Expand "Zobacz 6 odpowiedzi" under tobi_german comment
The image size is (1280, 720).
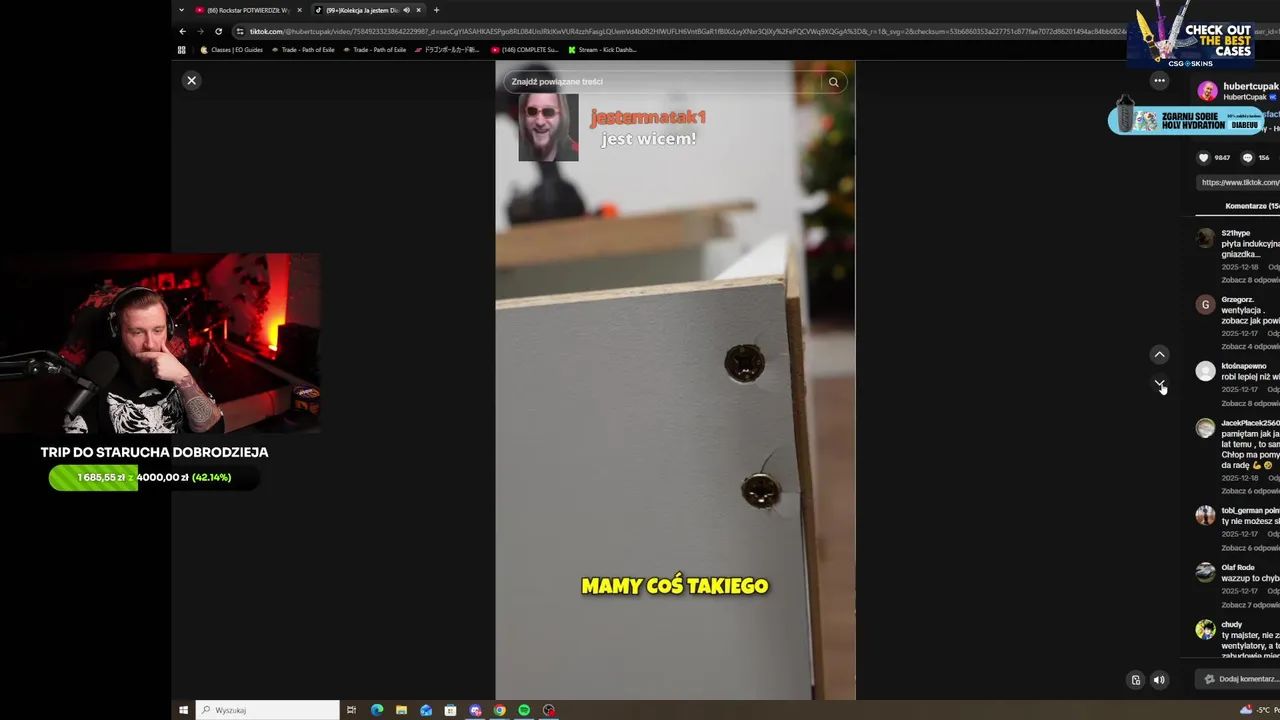pos(1250,548)
